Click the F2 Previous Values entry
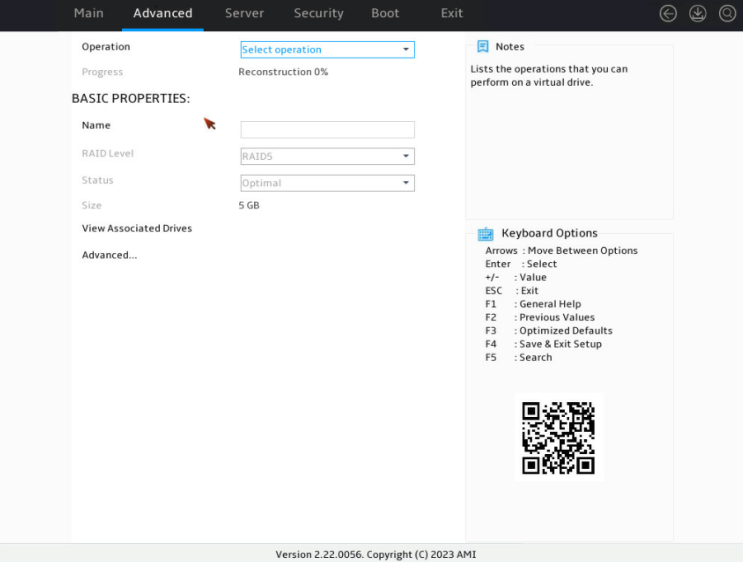This screenshot has width=743, height=562. coord(540,317)
